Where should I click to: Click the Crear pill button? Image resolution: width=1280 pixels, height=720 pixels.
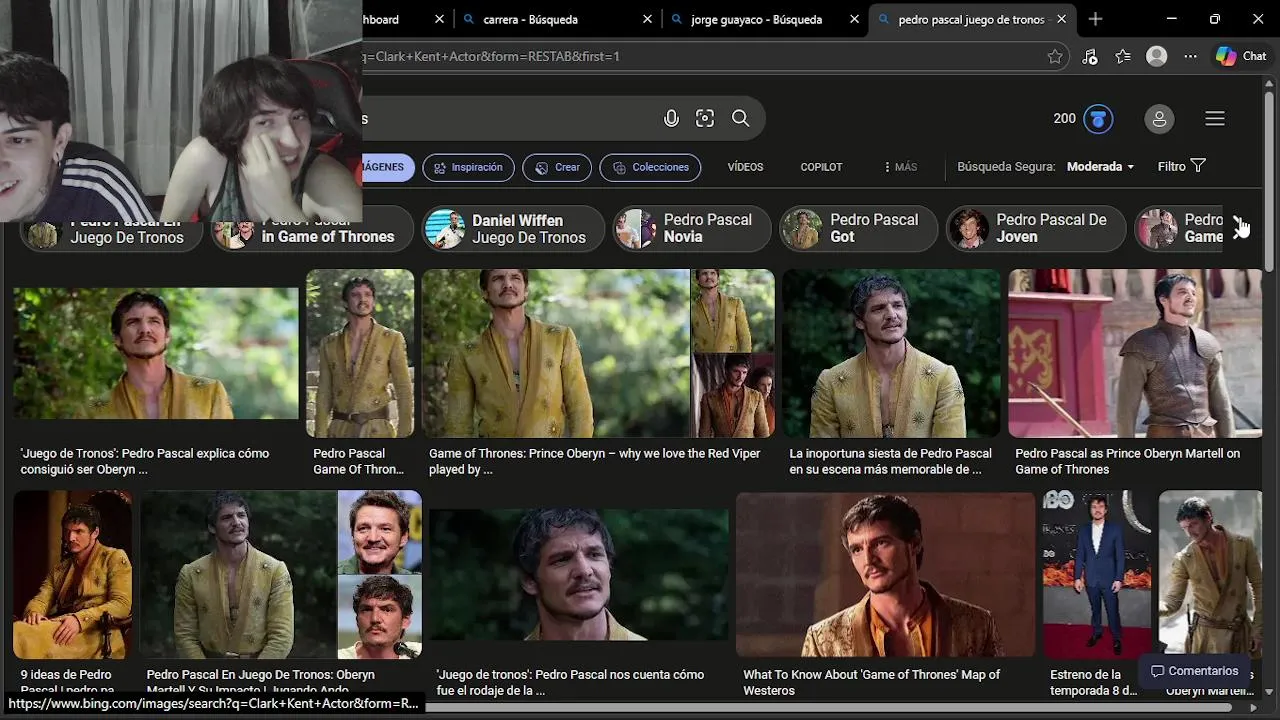tap(557, 167)
